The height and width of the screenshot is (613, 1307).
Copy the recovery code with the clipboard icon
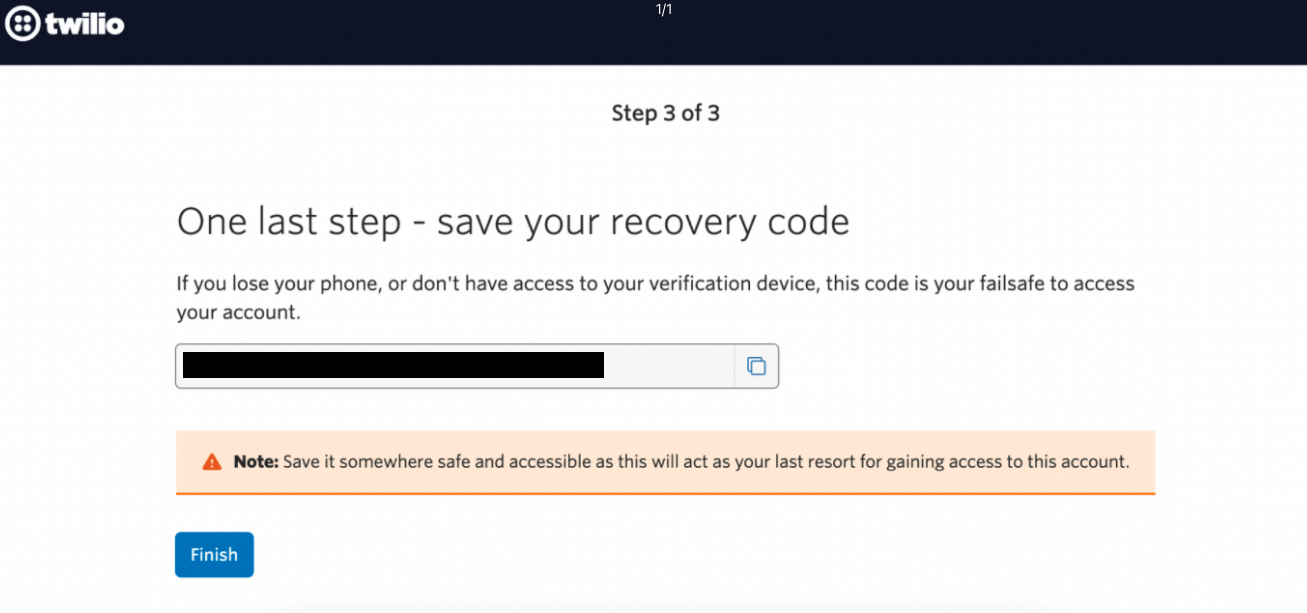tap(756, 366)
